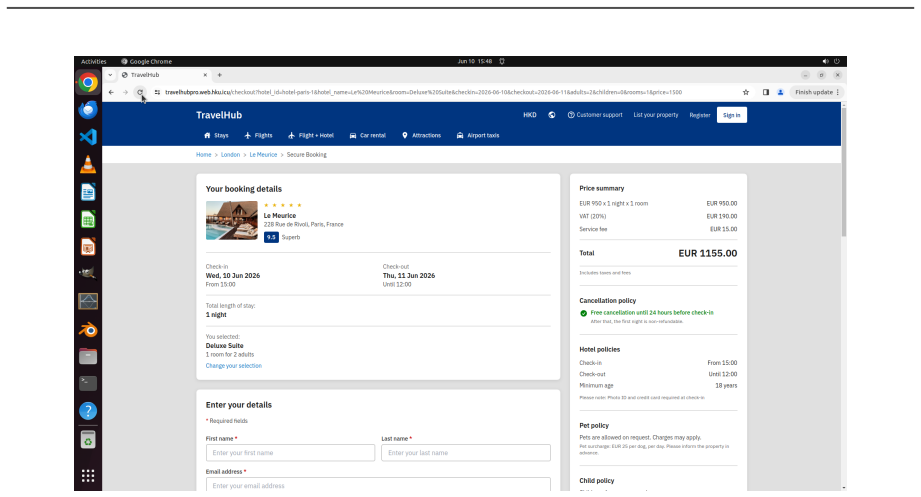Open Chrome side panel icon
The height and width of the screenshot is (497, 921).
tap(766, 92)
